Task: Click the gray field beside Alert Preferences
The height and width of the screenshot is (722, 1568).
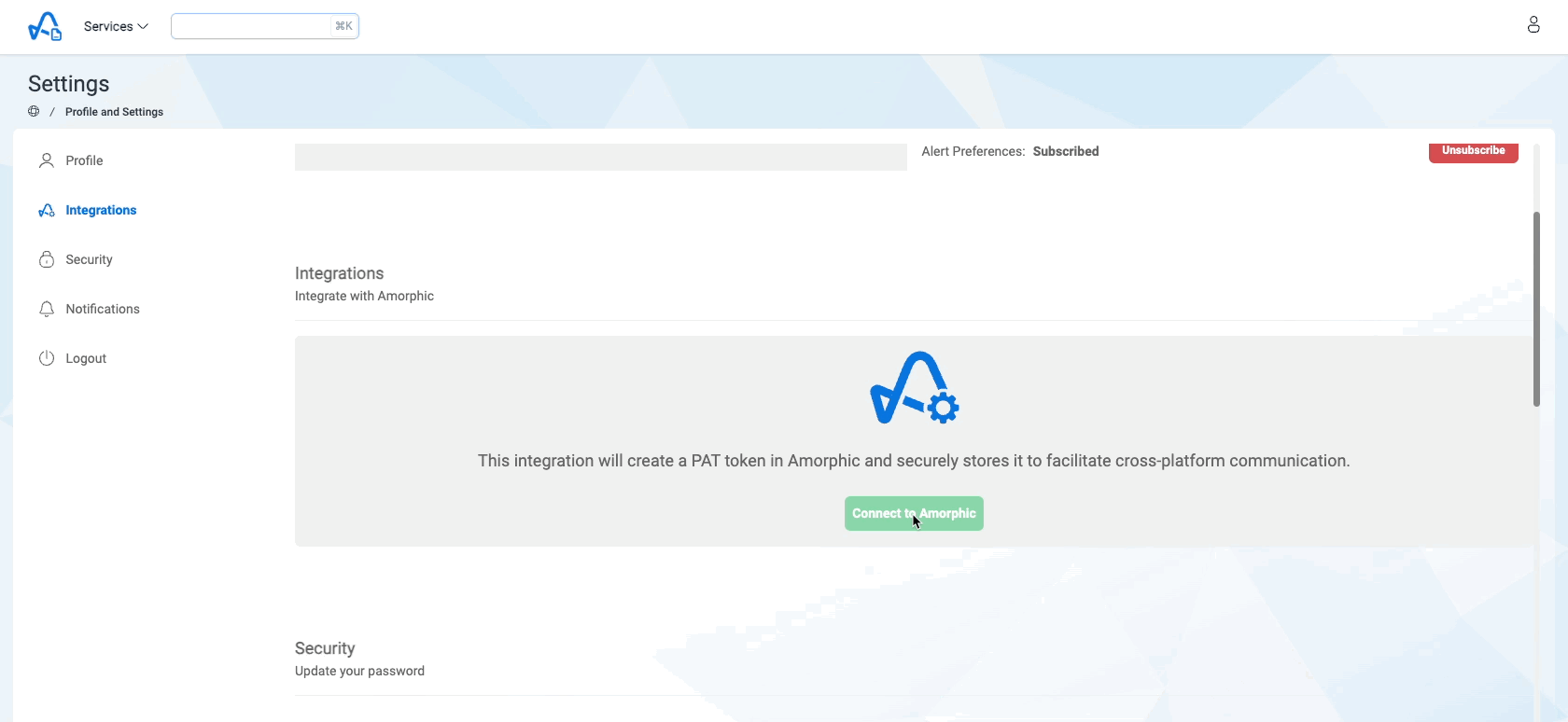Action: point(601,157)
